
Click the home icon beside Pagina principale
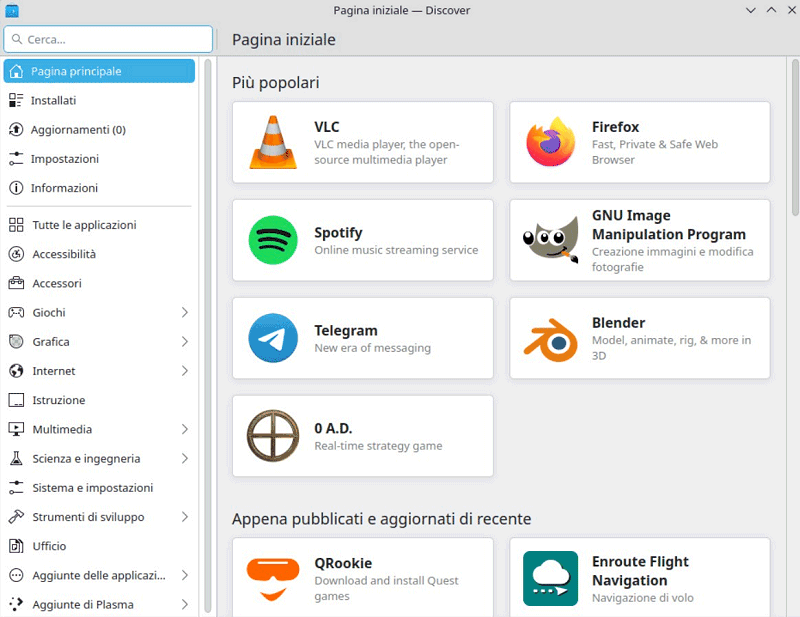(x=16, y=71)
